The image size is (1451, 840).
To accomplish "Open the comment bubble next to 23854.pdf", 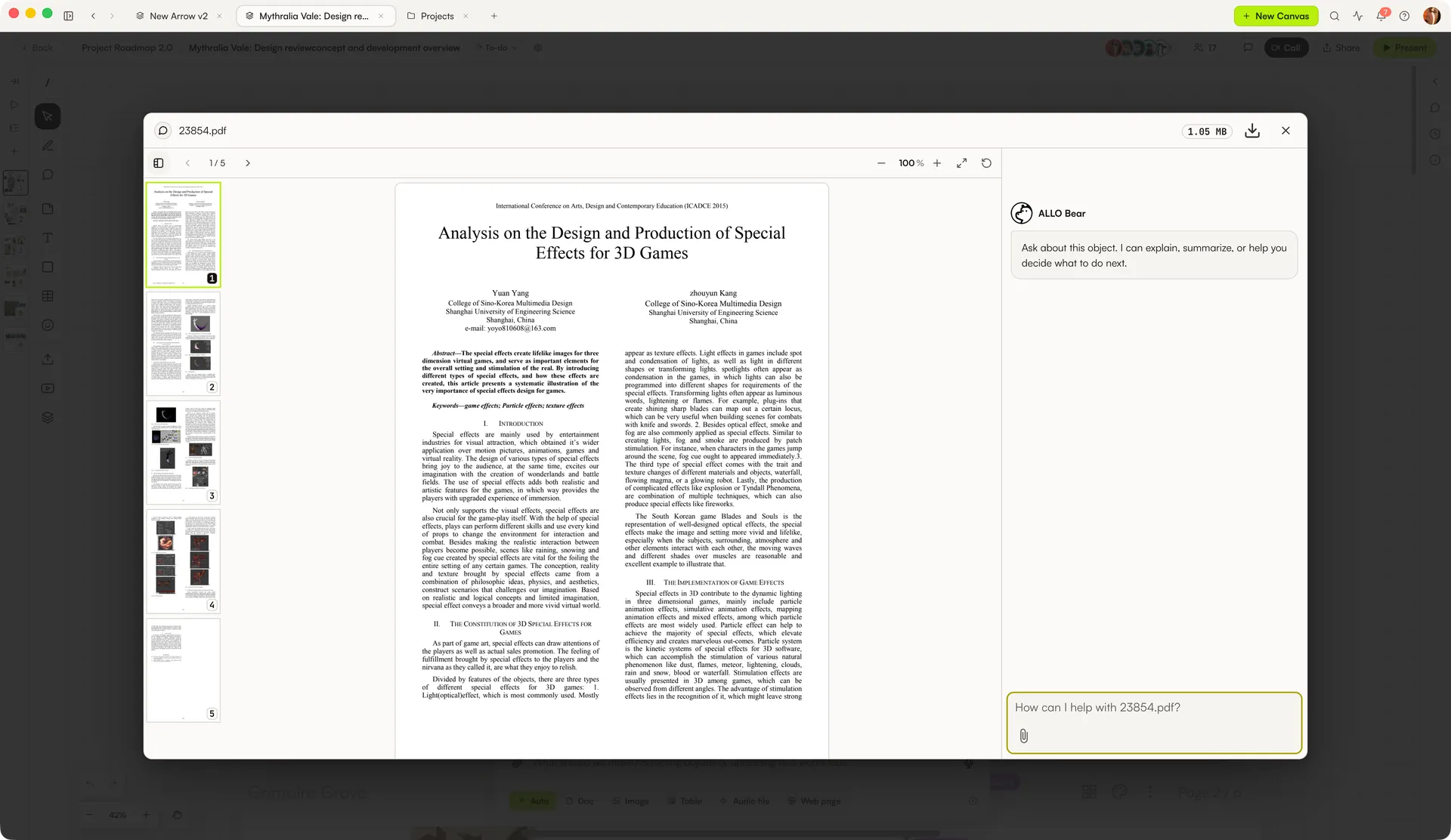I will [162, 131].
